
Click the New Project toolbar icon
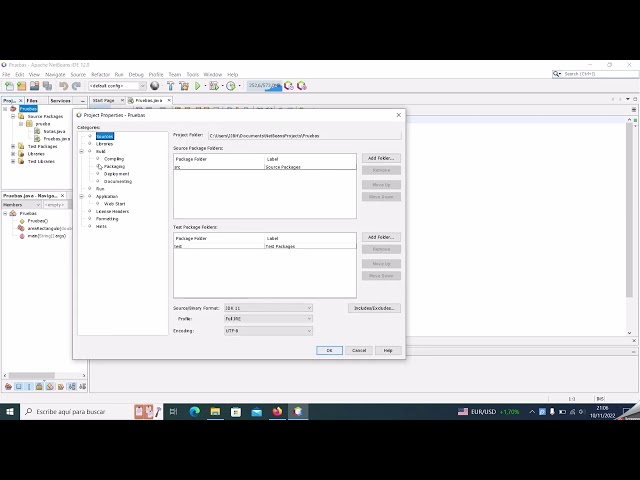22,86
